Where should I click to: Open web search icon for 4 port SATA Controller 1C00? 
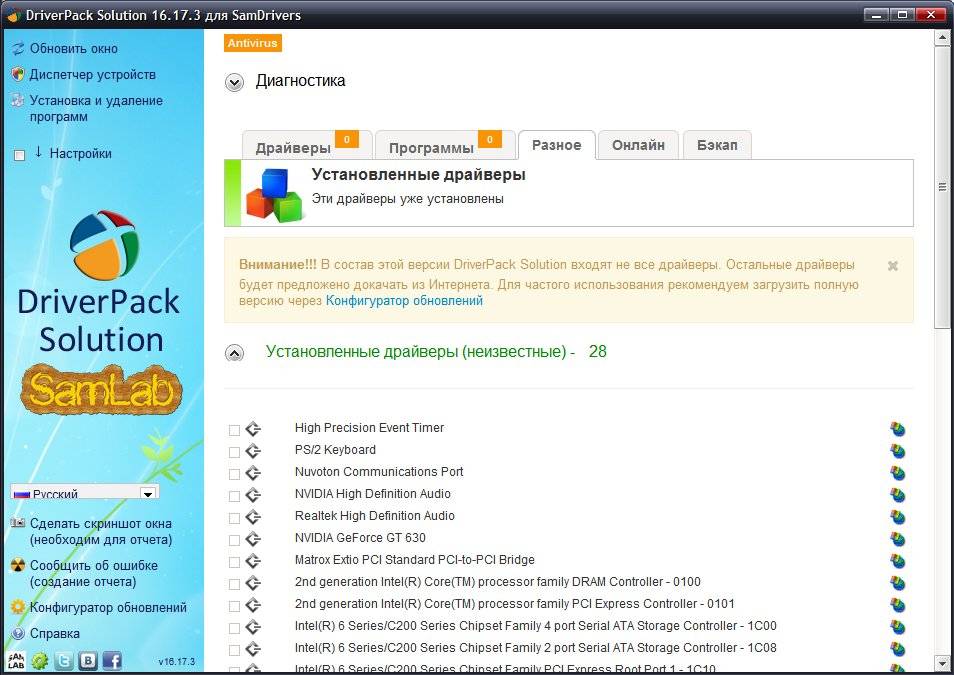click(897, 626)
